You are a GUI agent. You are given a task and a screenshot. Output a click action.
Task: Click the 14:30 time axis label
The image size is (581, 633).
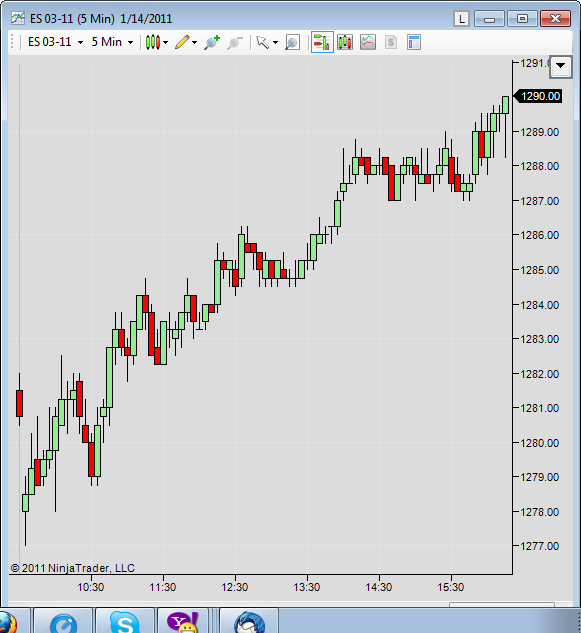[x=379, y=587]
